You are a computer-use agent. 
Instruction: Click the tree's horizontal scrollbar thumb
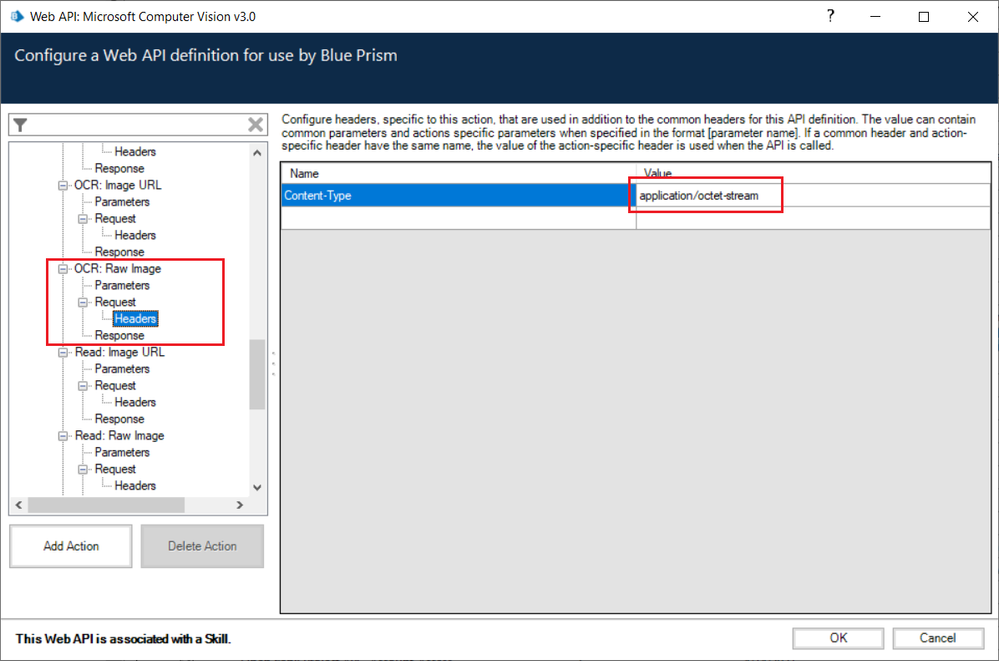coord(106,505)
